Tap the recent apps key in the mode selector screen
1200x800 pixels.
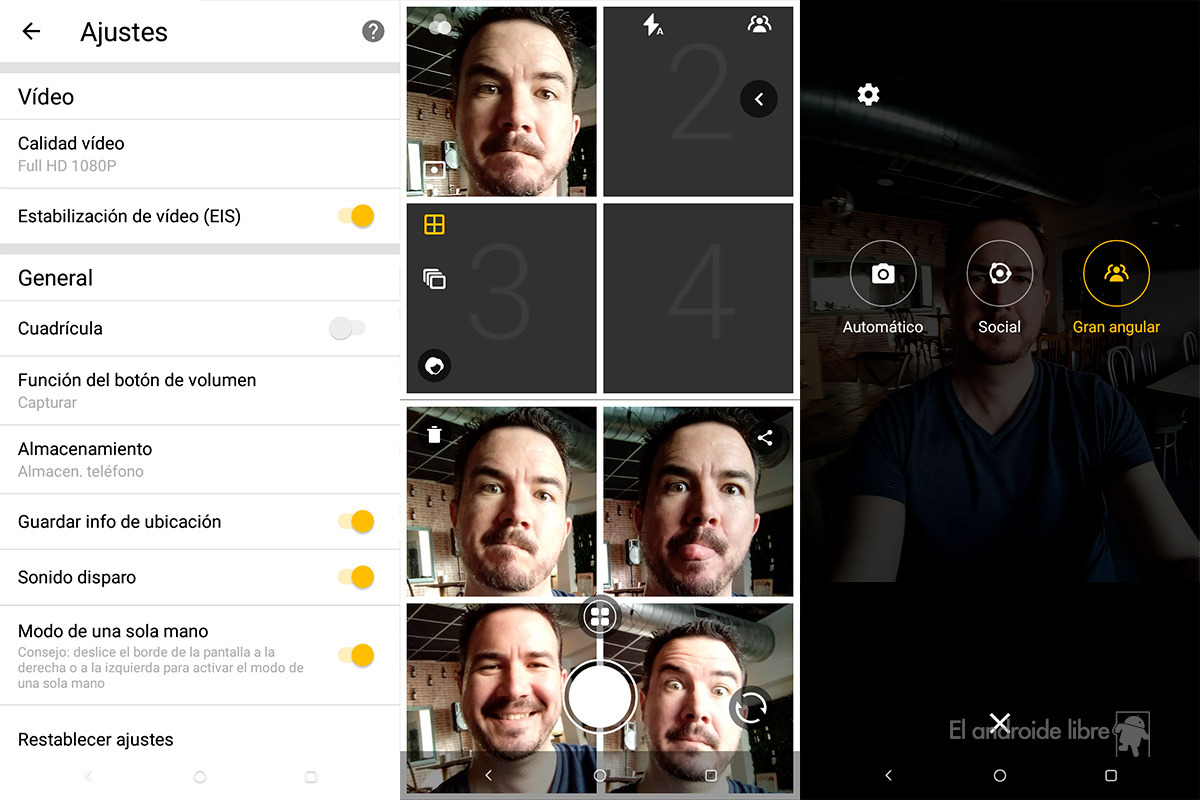(x=1111, y=775)
